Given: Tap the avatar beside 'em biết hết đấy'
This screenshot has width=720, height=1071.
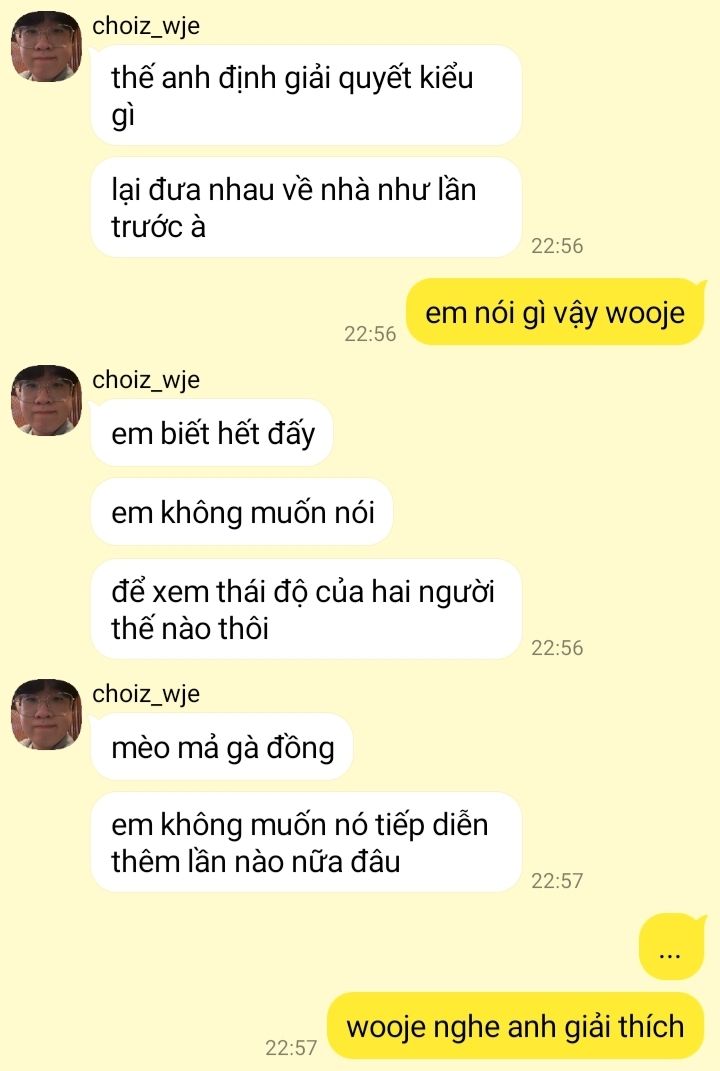Looking at the screenshot, I should 46,401.
